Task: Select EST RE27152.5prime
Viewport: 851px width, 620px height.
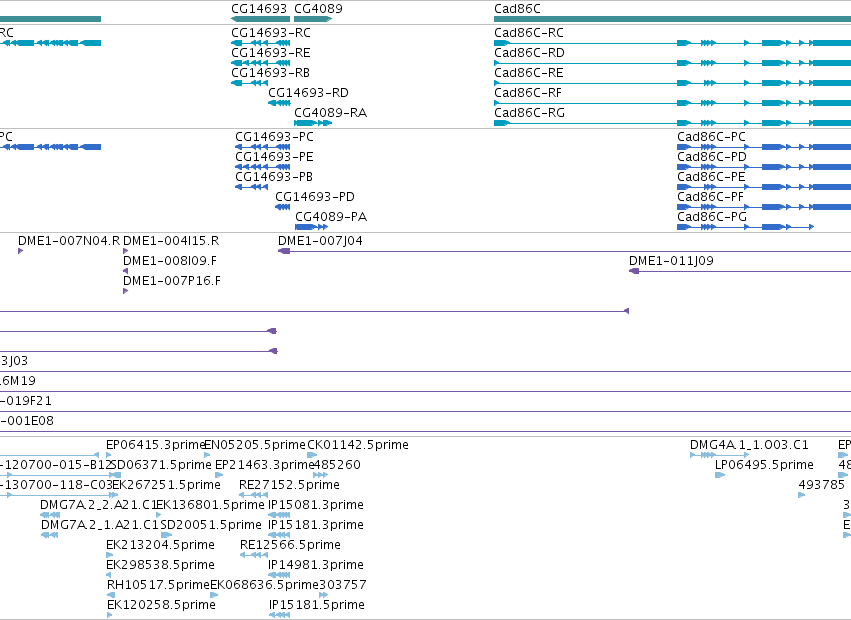Action: [x=289, y=485]
